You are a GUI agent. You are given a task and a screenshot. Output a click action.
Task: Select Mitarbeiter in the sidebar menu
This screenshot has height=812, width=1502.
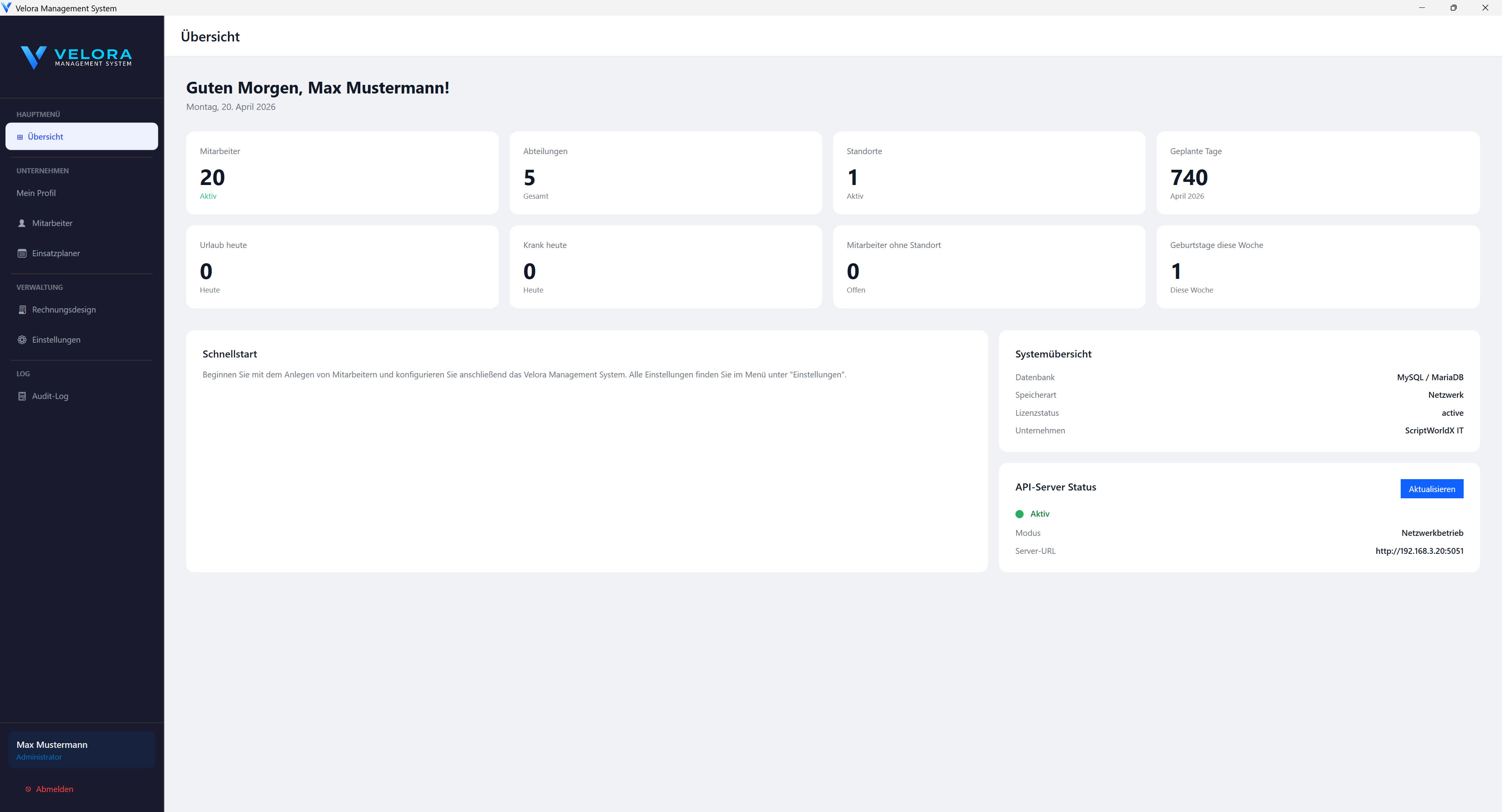(x=52, y=223)
